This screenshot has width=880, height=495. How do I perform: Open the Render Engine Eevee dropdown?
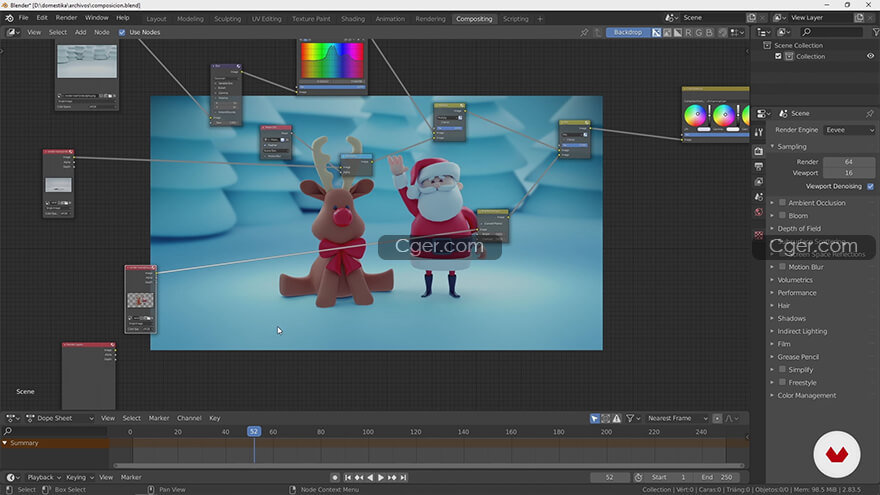[x=850, y=130]
